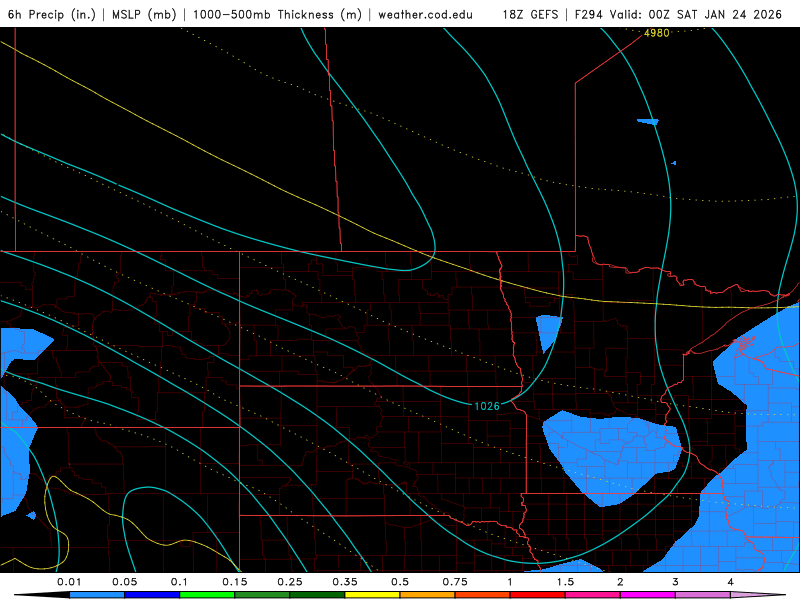This screenshot has height=600, width=800.
Task: Click the 'Valid: 00Z SAT JAN 24 2026' text
Action: click(x=696, y=14)
